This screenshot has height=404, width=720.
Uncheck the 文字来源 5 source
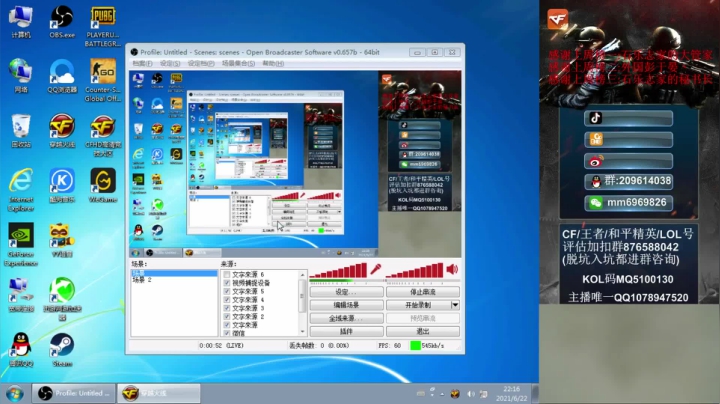[x=226, y=291]
